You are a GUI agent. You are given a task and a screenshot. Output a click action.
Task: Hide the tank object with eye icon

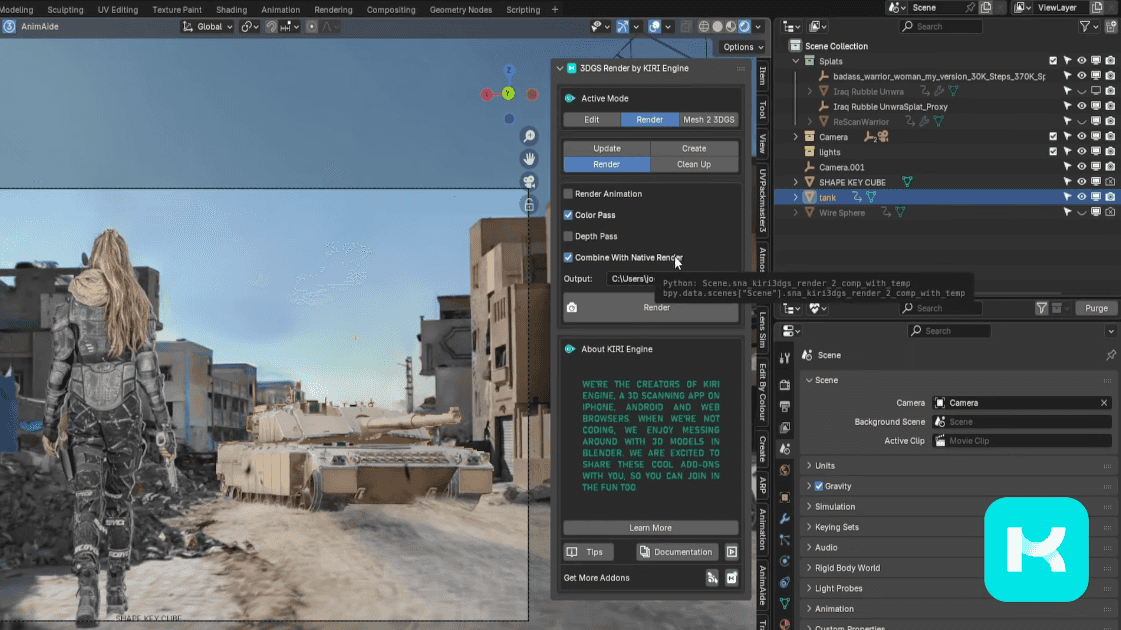[x=1081, y=197]
